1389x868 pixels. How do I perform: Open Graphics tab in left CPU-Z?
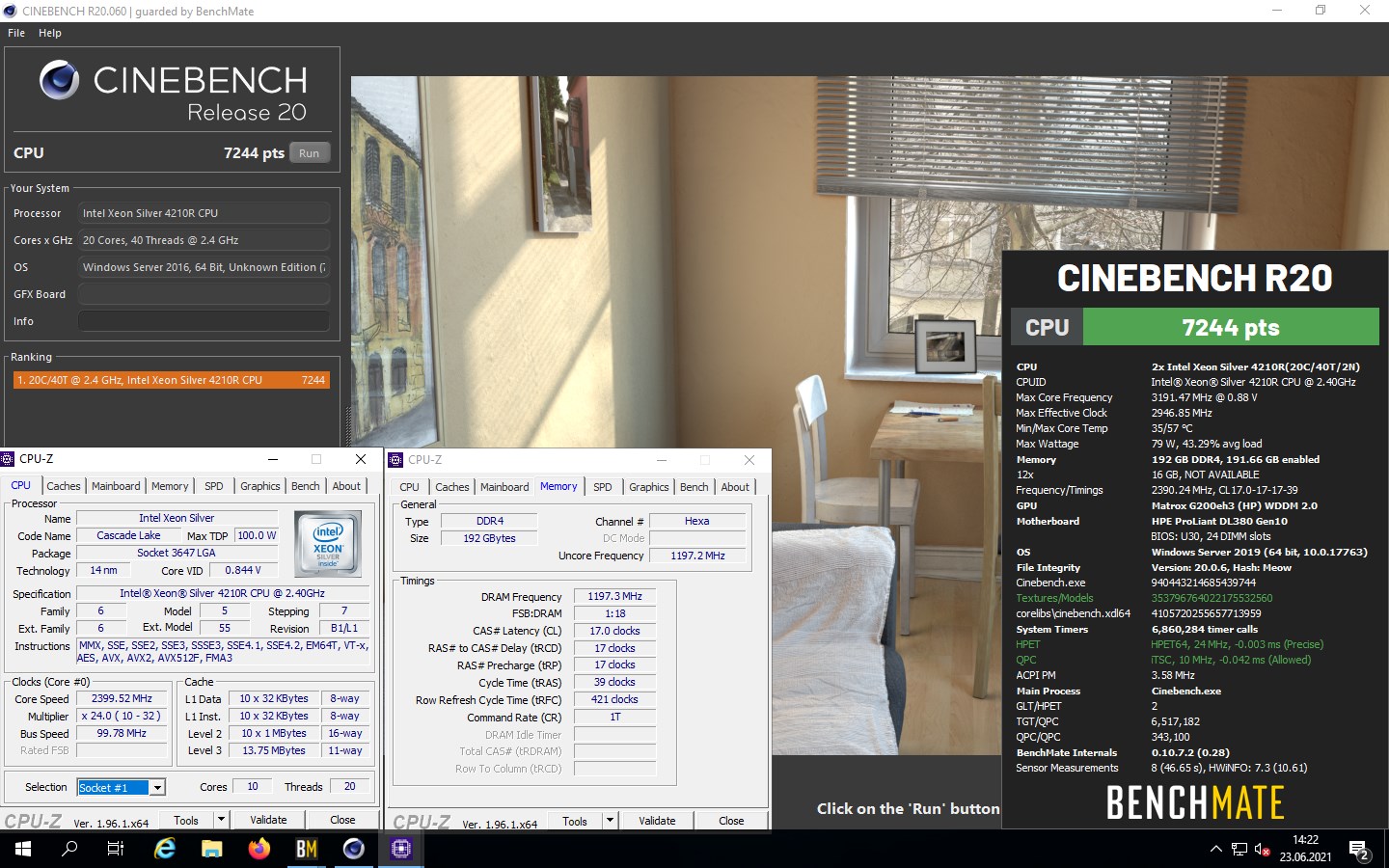(x=260, y=486)
